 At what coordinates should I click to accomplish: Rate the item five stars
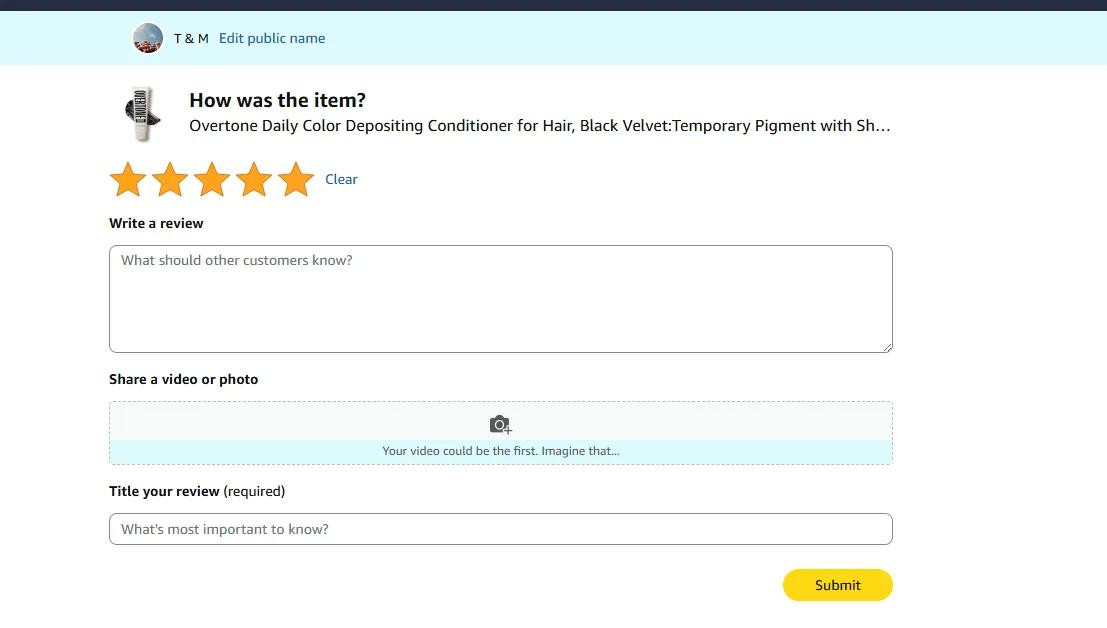click(296, 180)
